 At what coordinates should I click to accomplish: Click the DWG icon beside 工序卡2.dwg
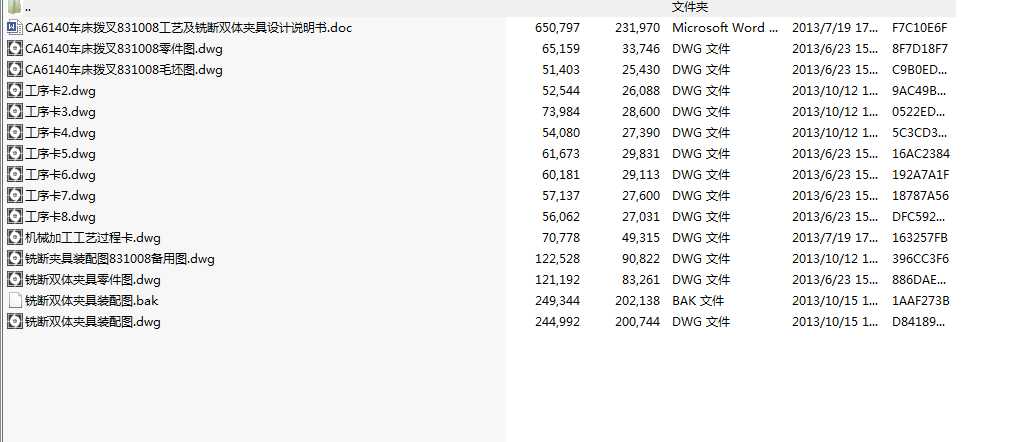[14, 91]
